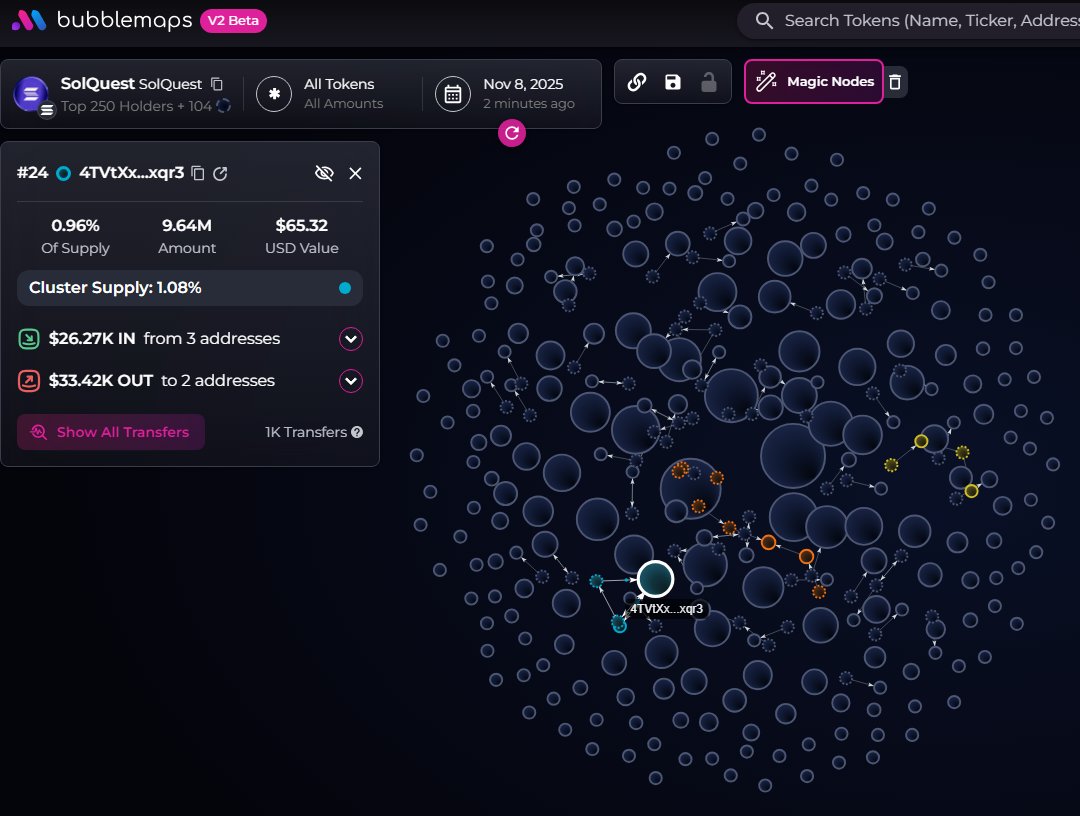Click the copy link chain icon

(x=636, y=82)
